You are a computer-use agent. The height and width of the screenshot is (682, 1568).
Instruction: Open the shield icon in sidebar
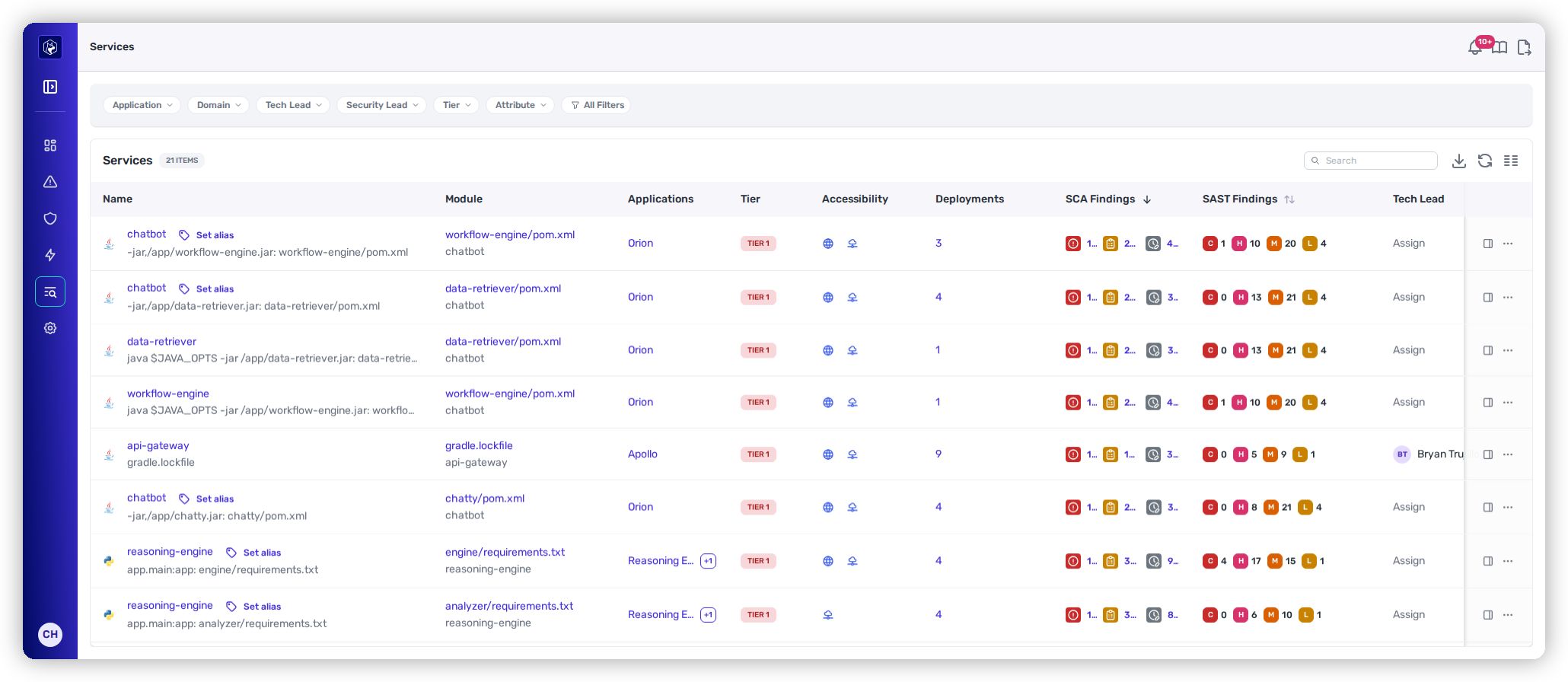(x=50, y=218)
